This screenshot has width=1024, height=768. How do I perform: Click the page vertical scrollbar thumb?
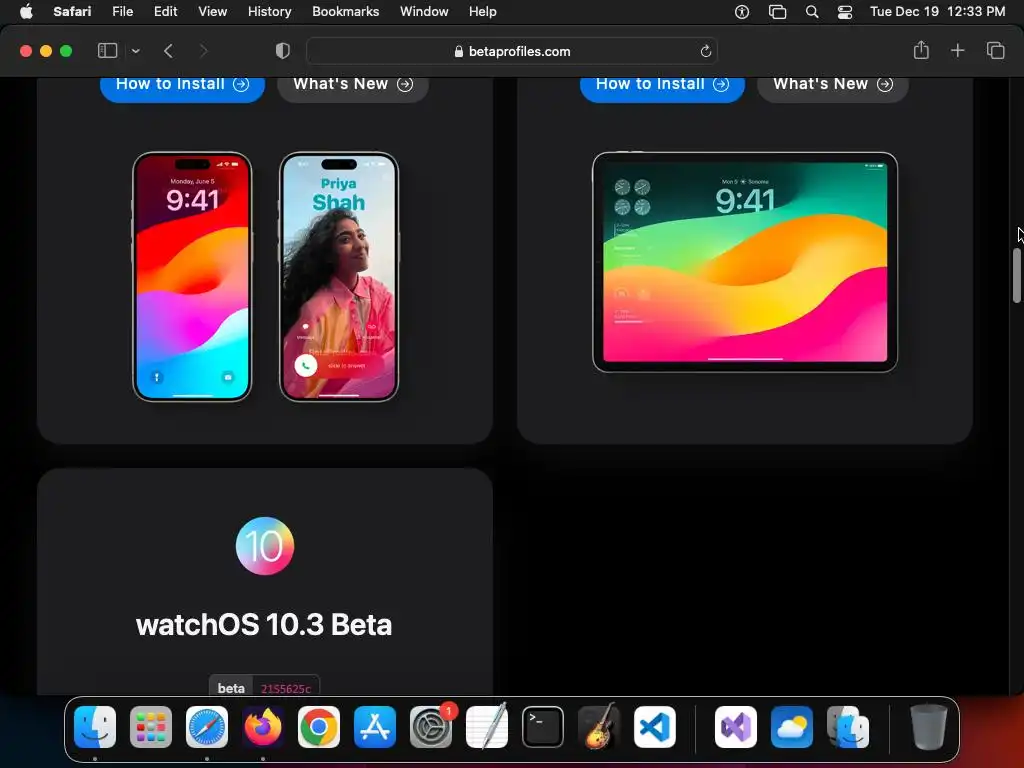1016,276
